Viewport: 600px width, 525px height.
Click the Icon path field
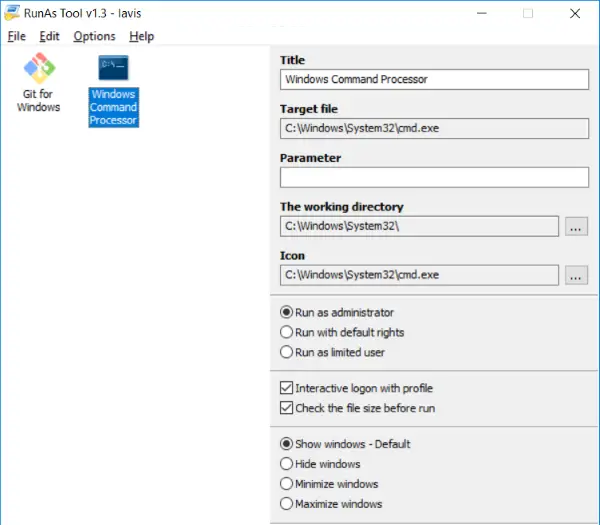pyautogui.click(x=419, y=275)
